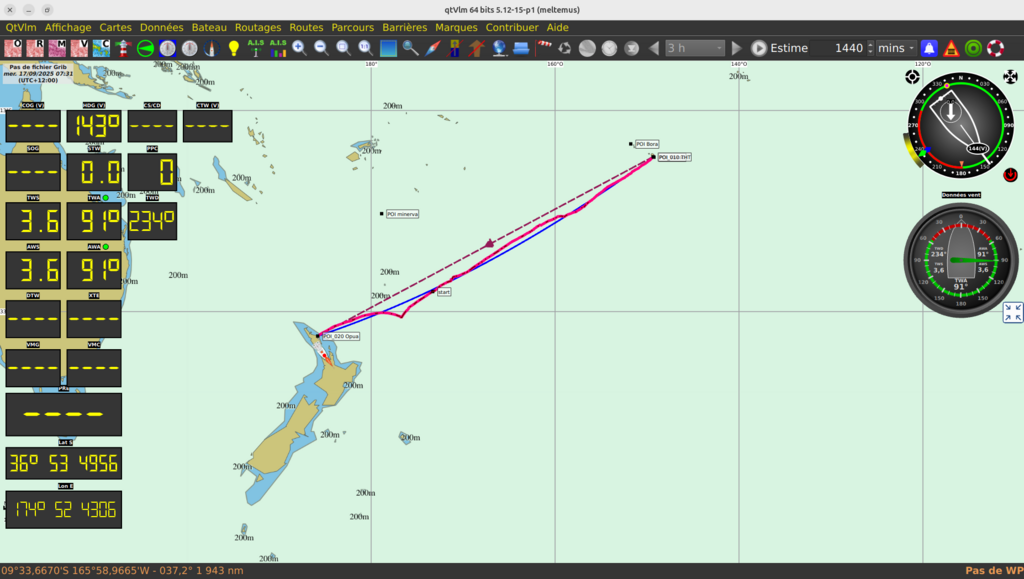Screen dimensions: 1024x579
Task: Click the green circular target icon
Action: [x=973, y=48]
